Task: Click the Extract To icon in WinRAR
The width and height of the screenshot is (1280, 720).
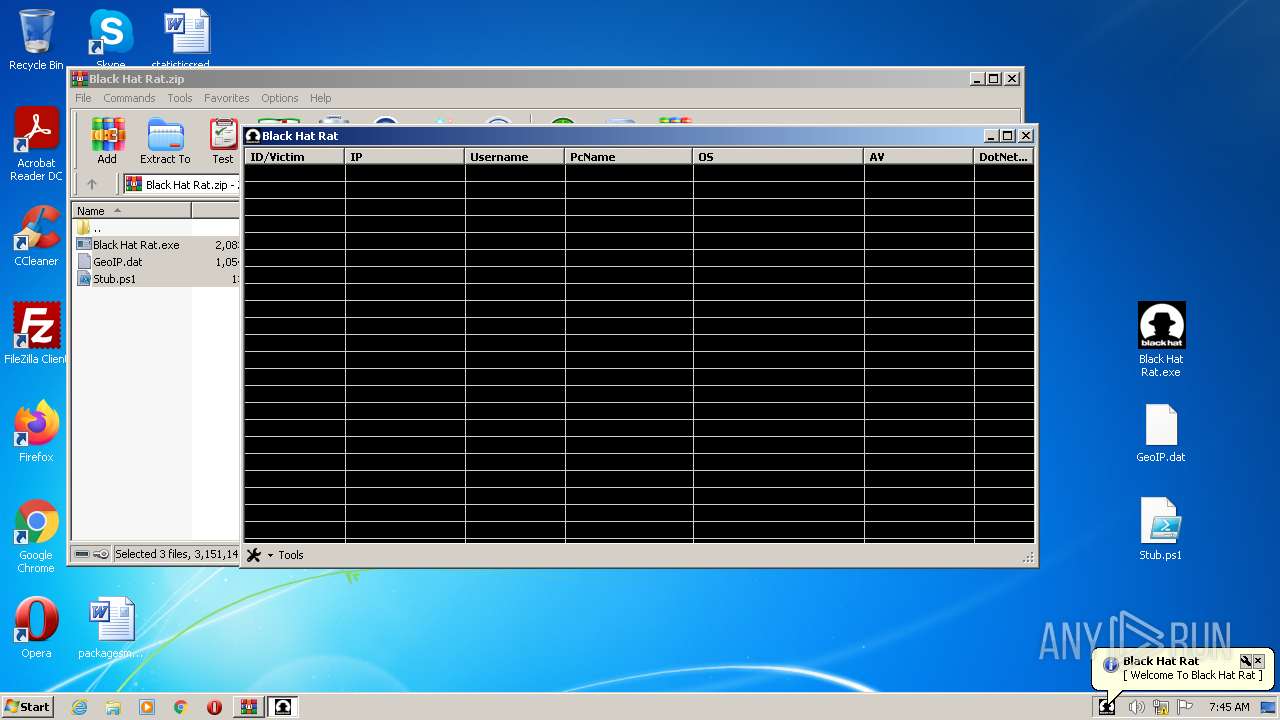Action: click(x=165, y=142)
